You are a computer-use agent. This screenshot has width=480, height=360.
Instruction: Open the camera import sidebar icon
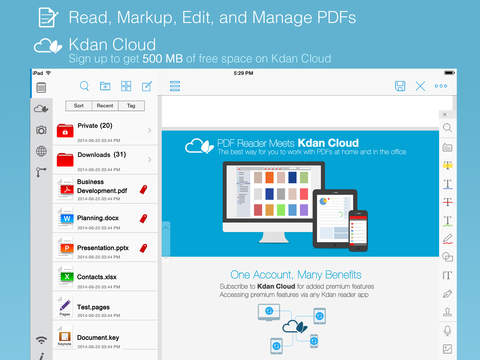[x=41, y=130]
